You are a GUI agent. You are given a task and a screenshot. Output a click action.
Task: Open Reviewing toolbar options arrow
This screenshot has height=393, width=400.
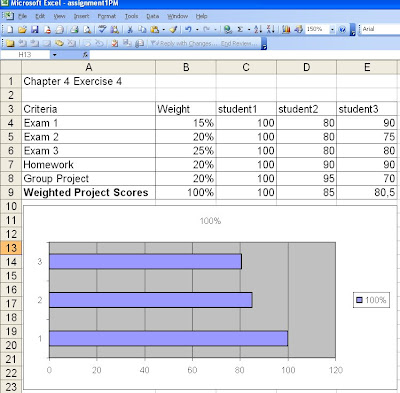point(264,43)
